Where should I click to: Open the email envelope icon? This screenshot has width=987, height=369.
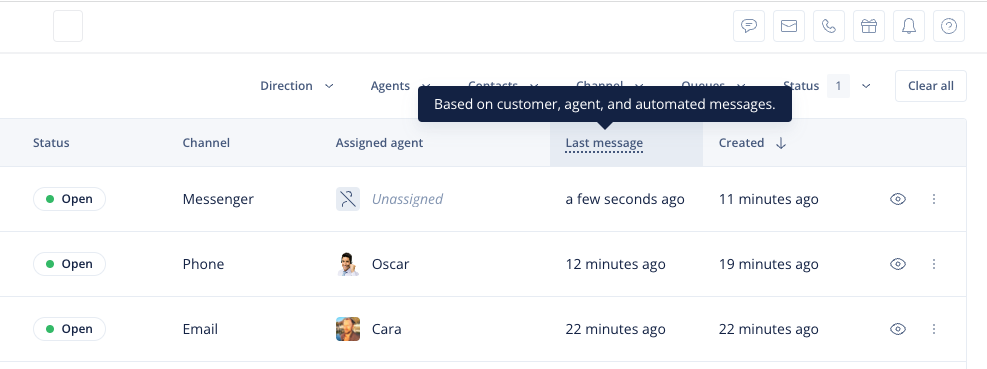[789, 26]
